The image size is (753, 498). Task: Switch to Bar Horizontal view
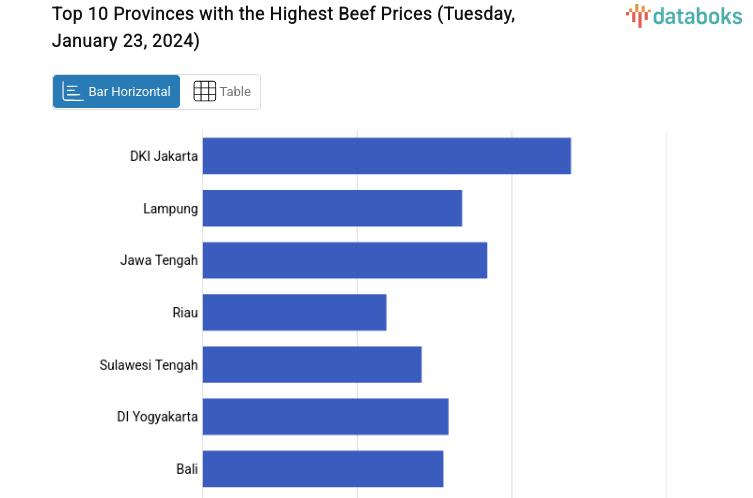click(x=117, y=92)
